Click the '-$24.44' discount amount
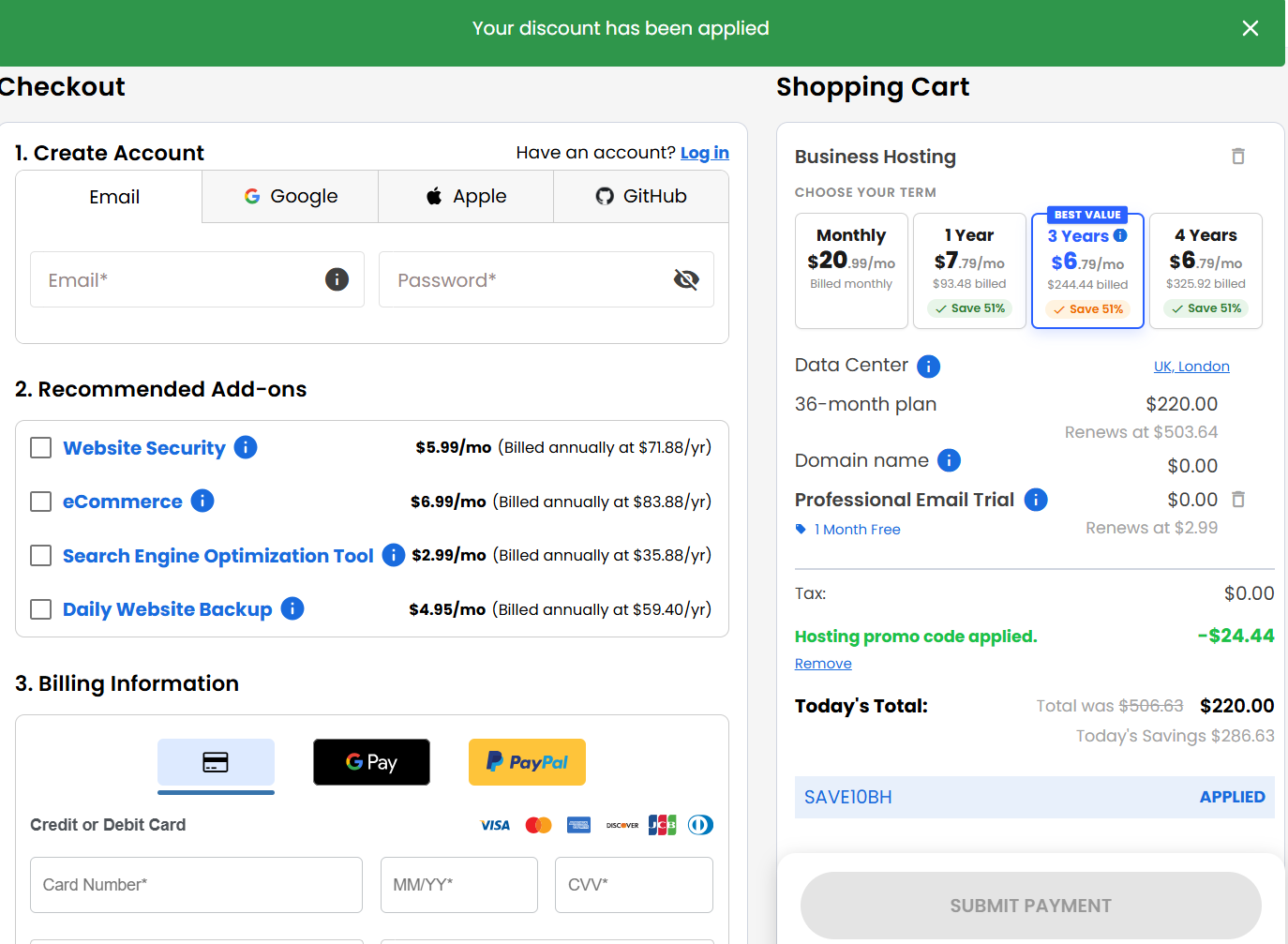1288x944 pixels. (x=1236, y=636)
